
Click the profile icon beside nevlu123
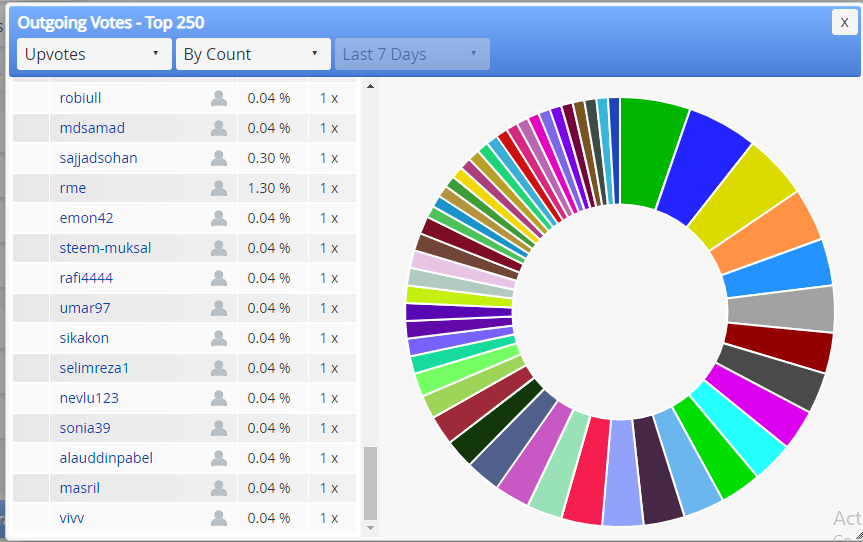(x=219, y=398)
